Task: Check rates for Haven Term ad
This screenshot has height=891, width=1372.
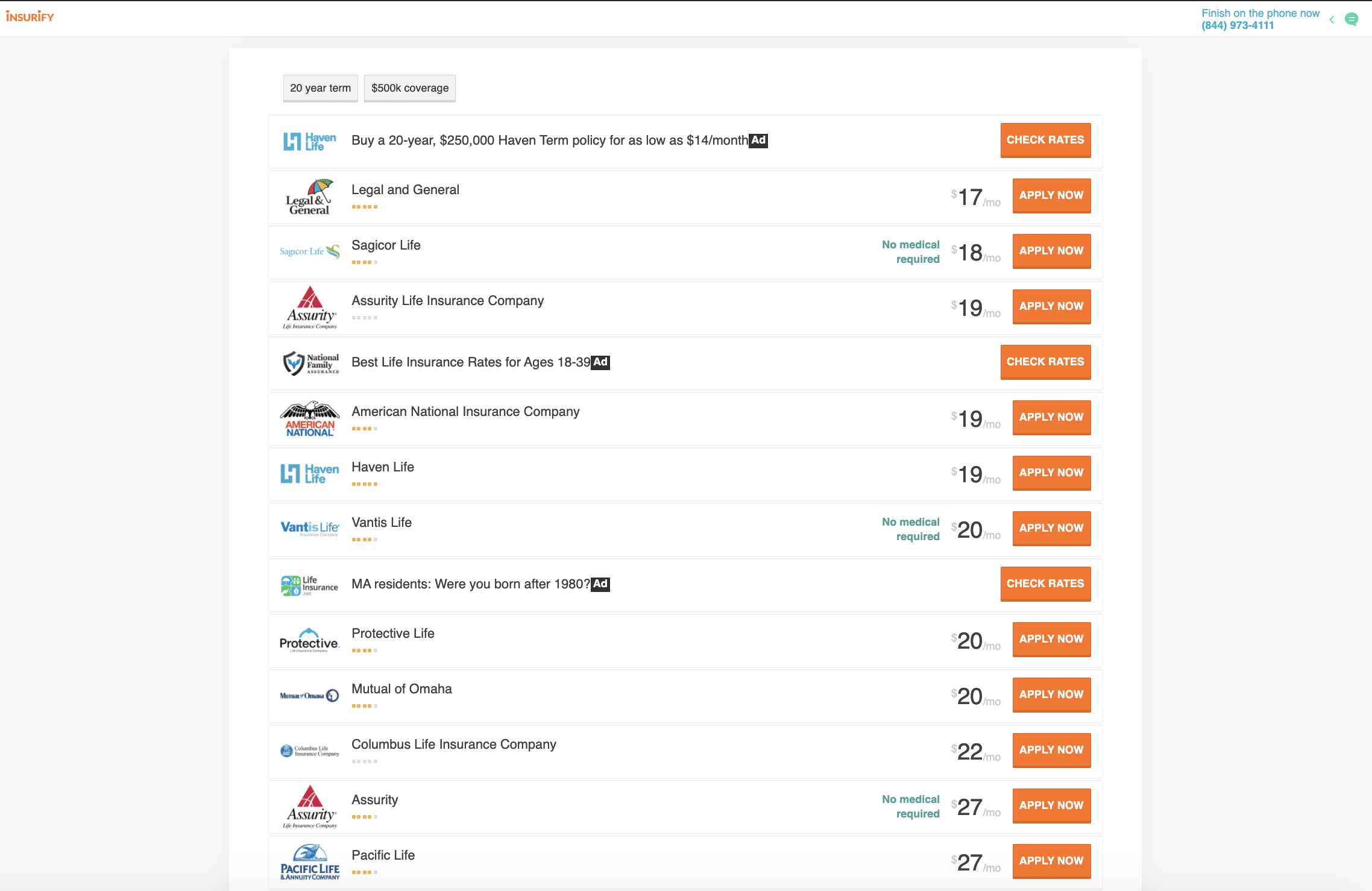Action: coord(1045,140)
